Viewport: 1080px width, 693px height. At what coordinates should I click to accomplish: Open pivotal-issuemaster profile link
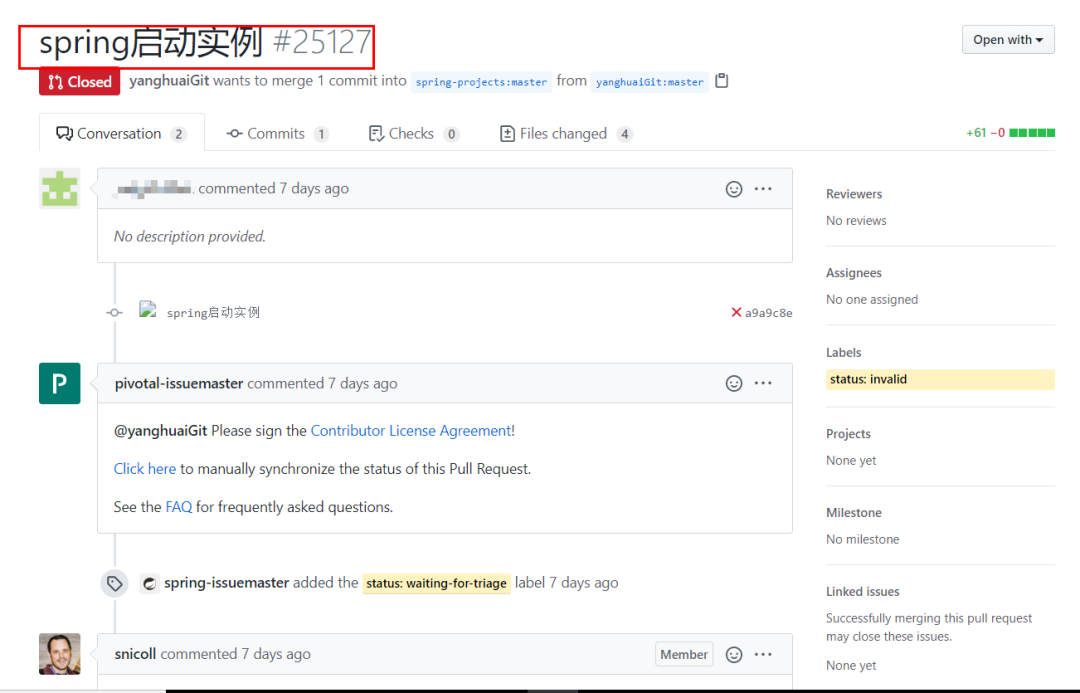click(178, 383)
